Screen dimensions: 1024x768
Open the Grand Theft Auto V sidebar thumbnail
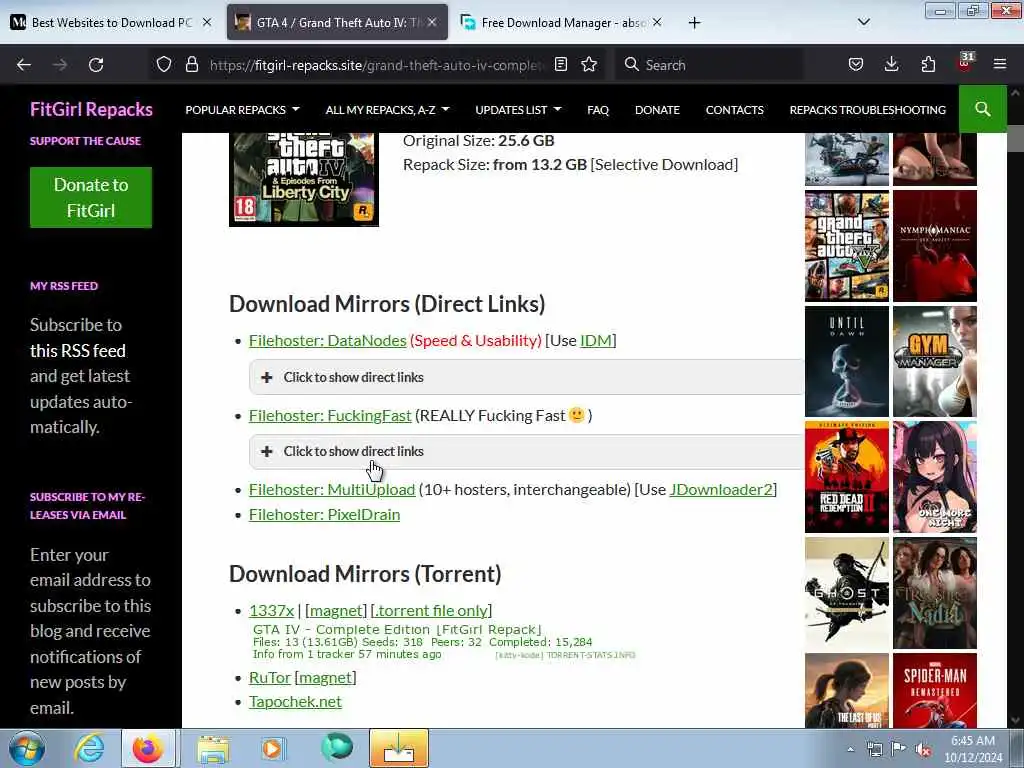pyautogui.click(x=846, y=246)
